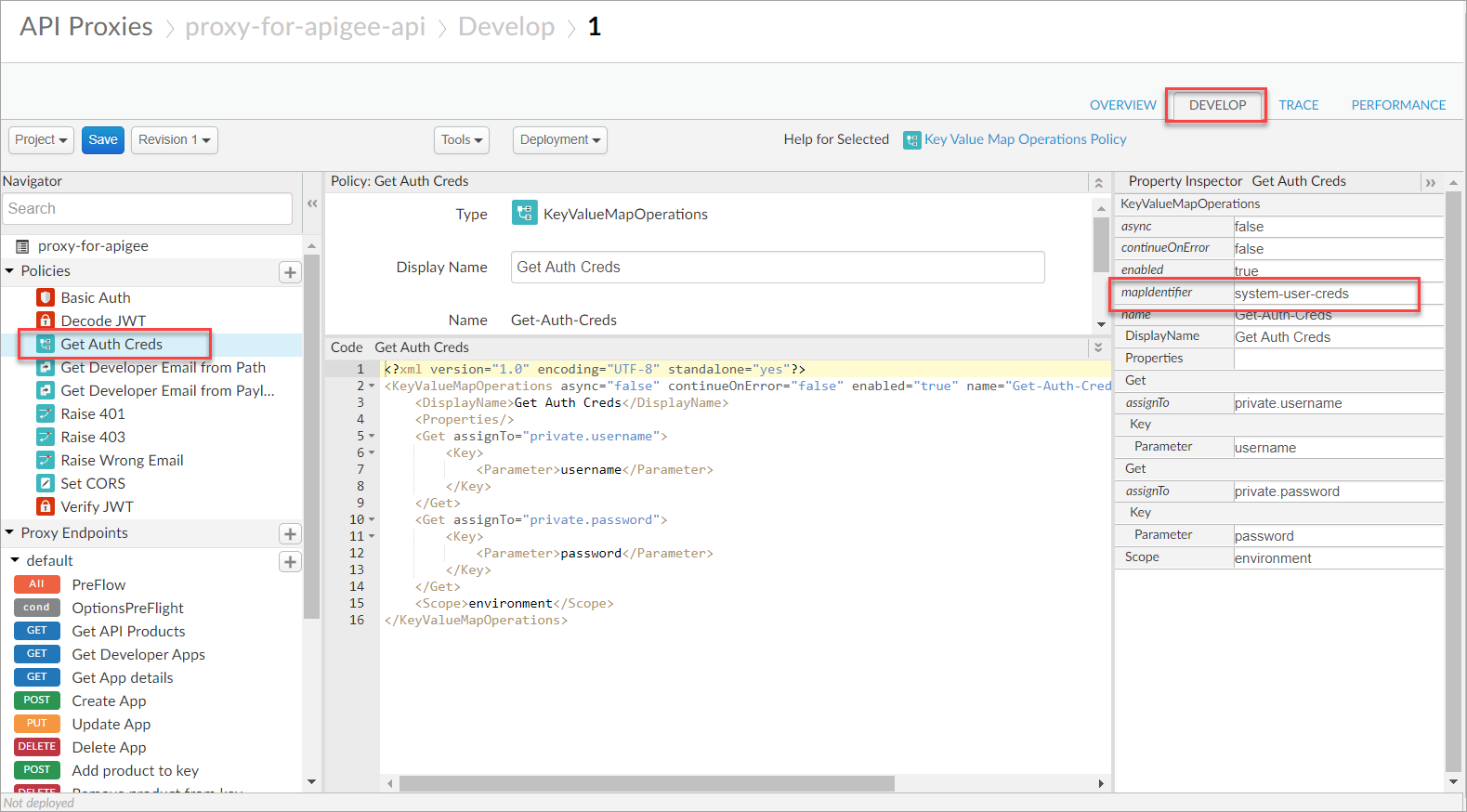This screenshot has height=812, width=1467.
Task: Open the Project dropdown
Action: point(42,140)
